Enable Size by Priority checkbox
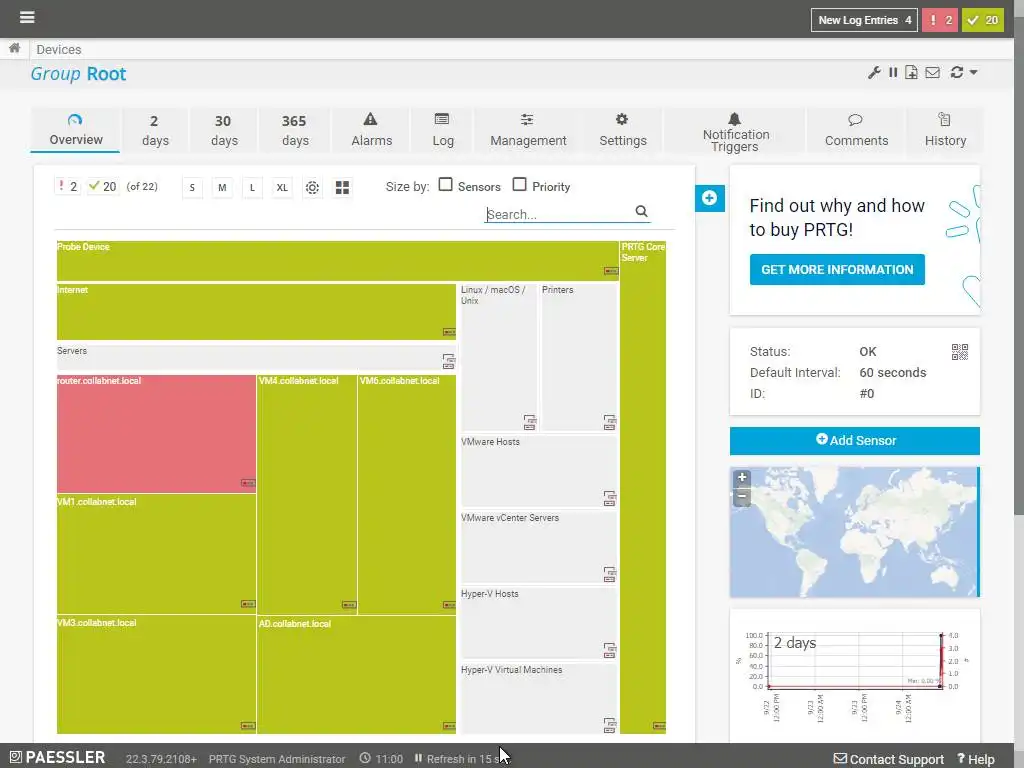1024x768 pixels. [x=519, y=185]
